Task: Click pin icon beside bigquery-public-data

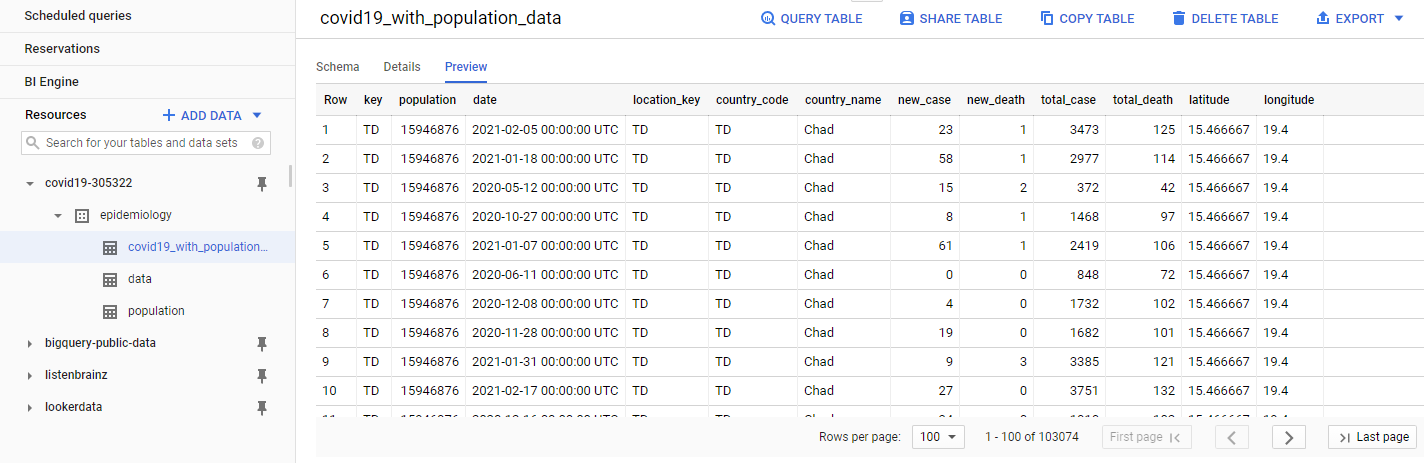Action: click(x=262, y=343)
